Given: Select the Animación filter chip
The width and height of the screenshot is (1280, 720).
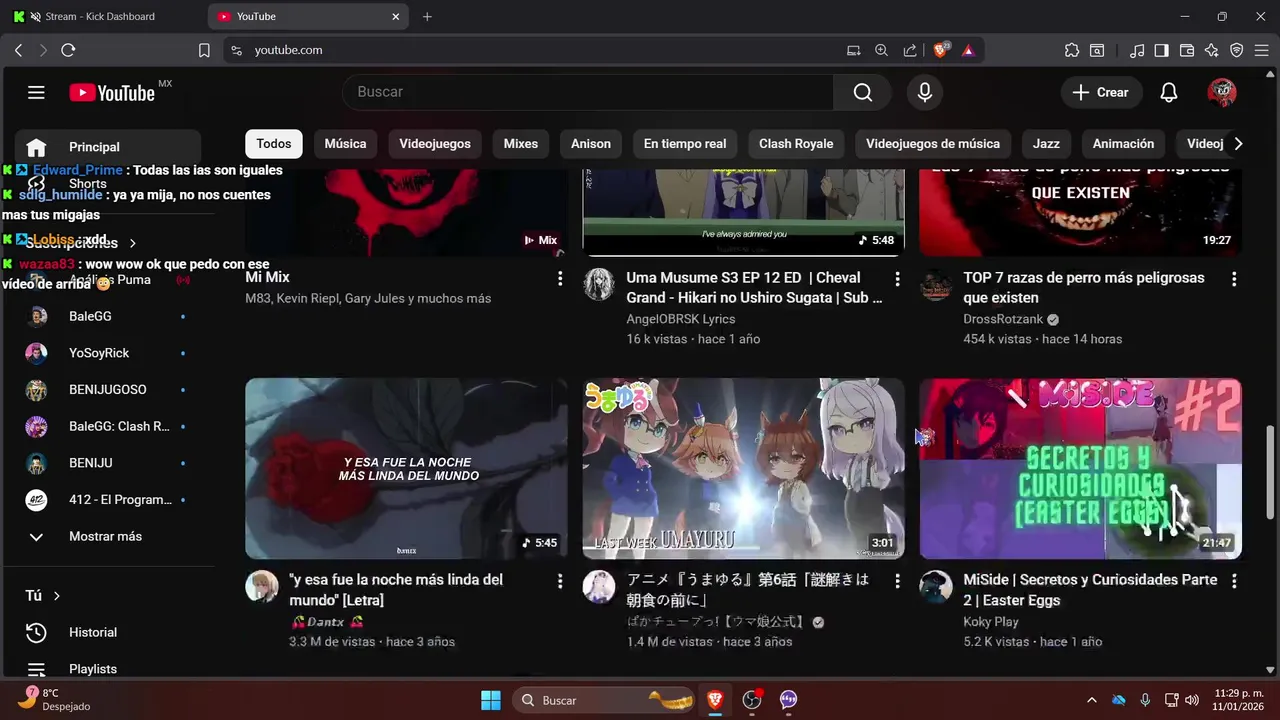Looking at the screenshot, I should coord(1123,144).
